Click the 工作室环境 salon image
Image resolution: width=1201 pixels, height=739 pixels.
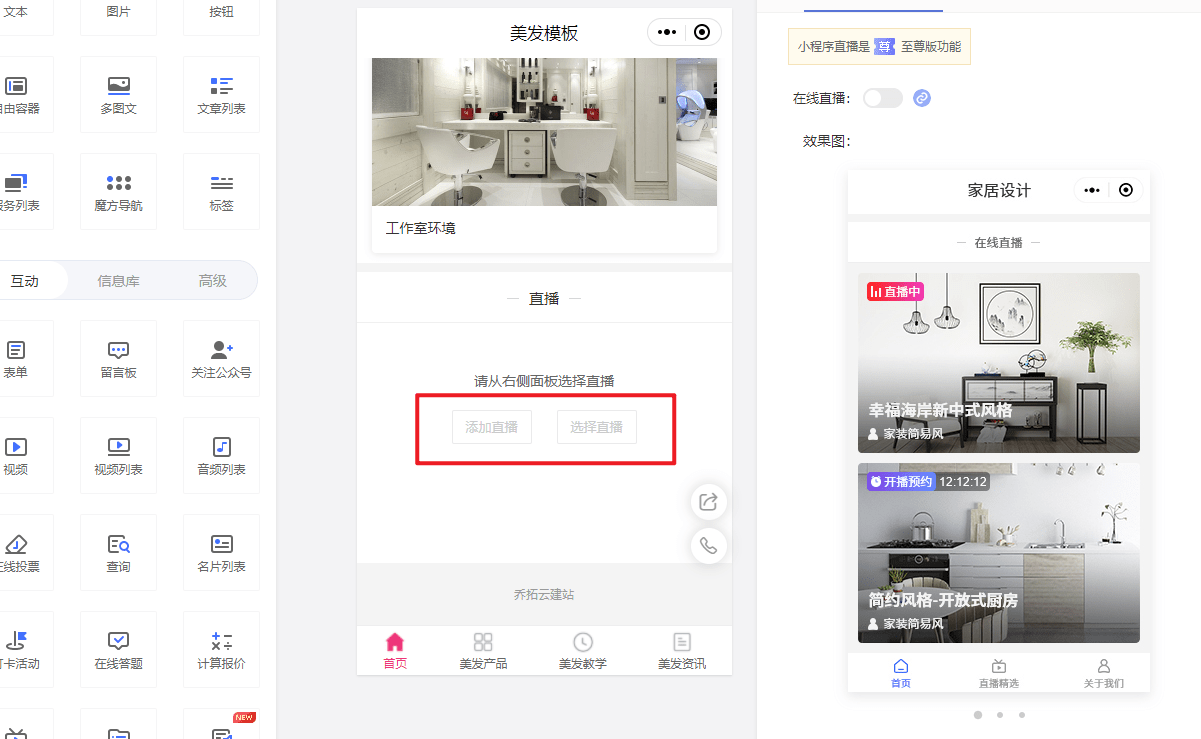point(544,132)
